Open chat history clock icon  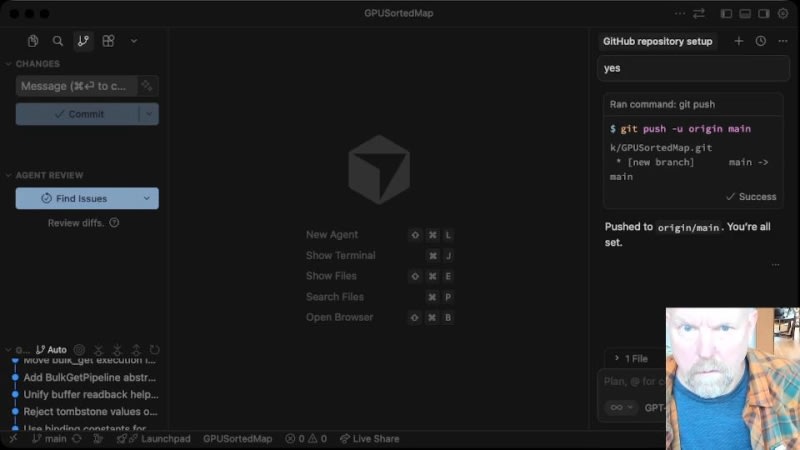(x=761, y=41)
